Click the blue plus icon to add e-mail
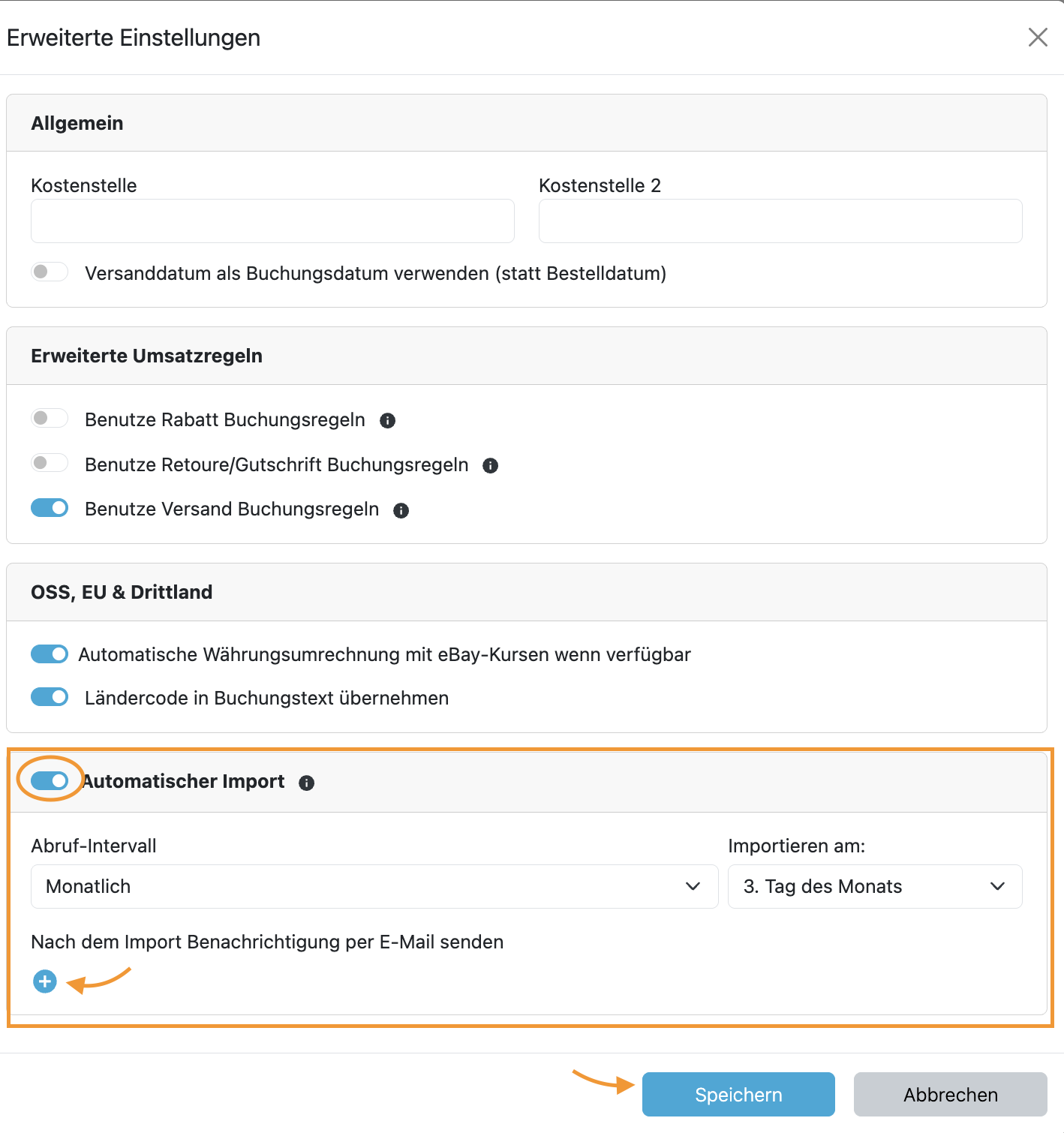1064x1133 pixels. 45,981
